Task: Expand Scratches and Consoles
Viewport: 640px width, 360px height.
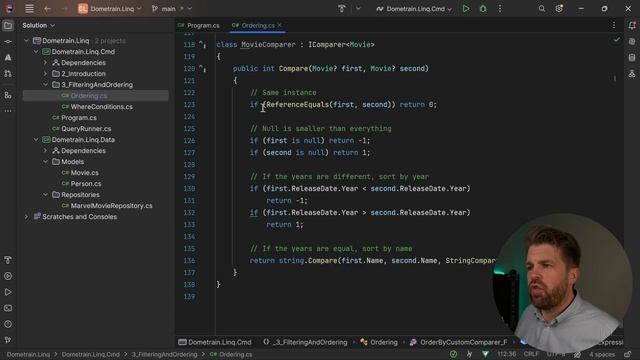Action: pos(27,217)
